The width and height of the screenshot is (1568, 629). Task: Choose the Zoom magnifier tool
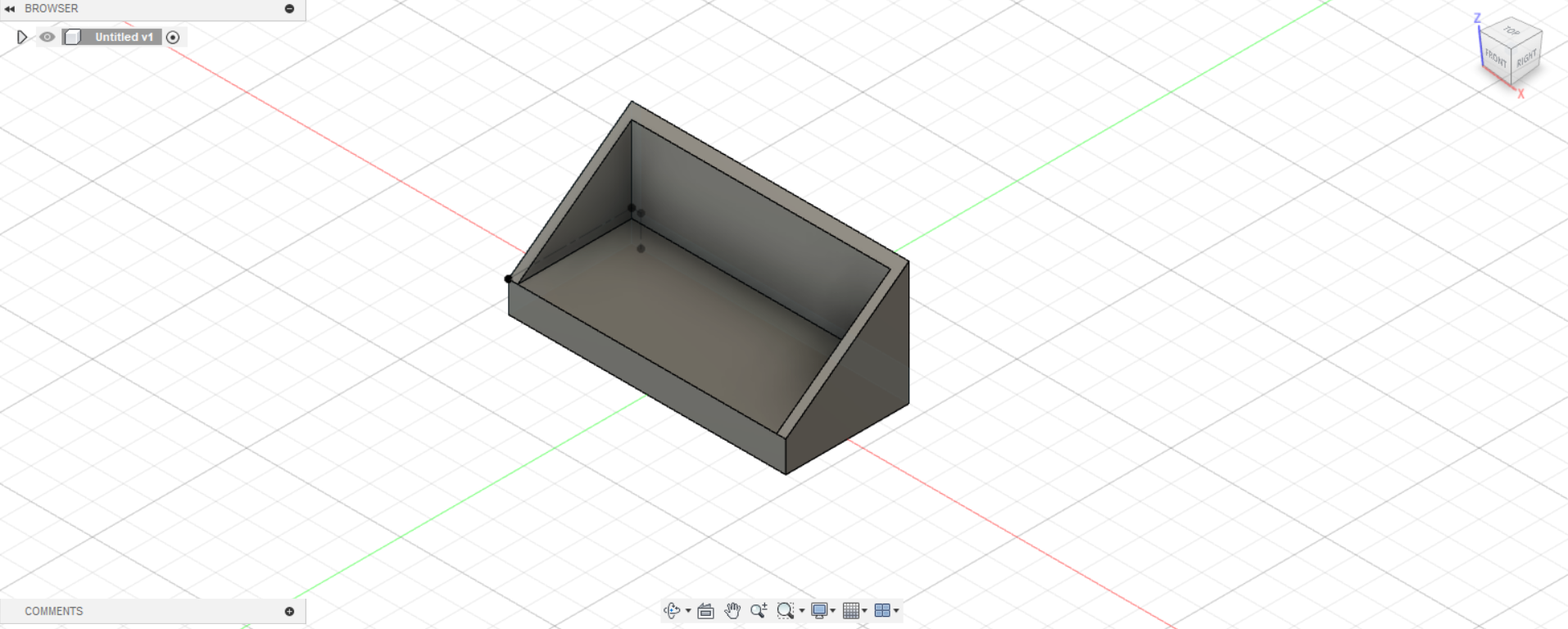(x=759, y=610)
